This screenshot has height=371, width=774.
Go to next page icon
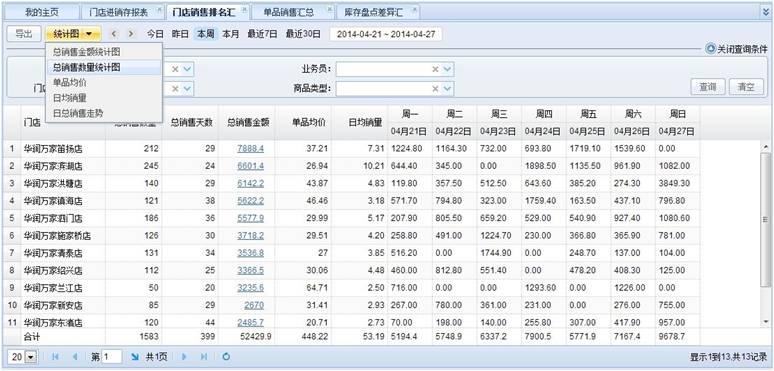185,357
